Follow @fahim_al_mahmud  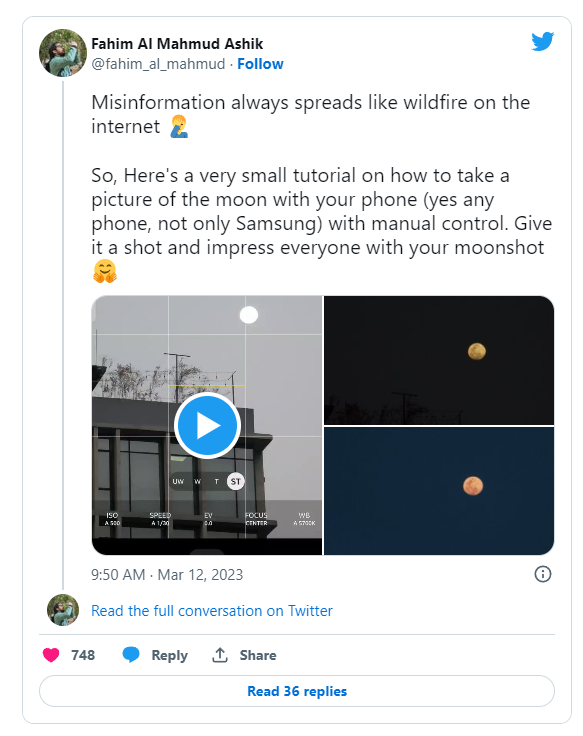point(260,64)
